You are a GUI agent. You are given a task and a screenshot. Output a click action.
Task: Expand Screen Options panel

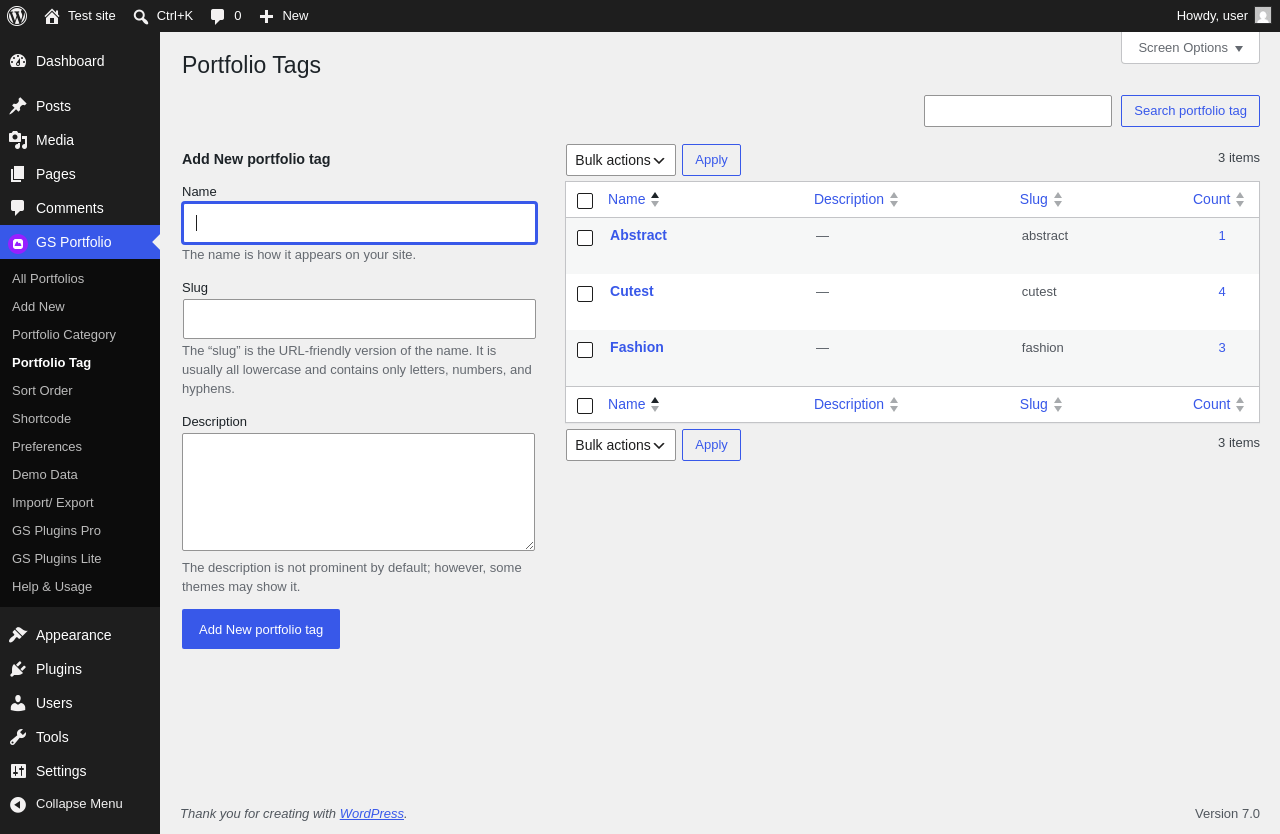(x=1190, y=47)
